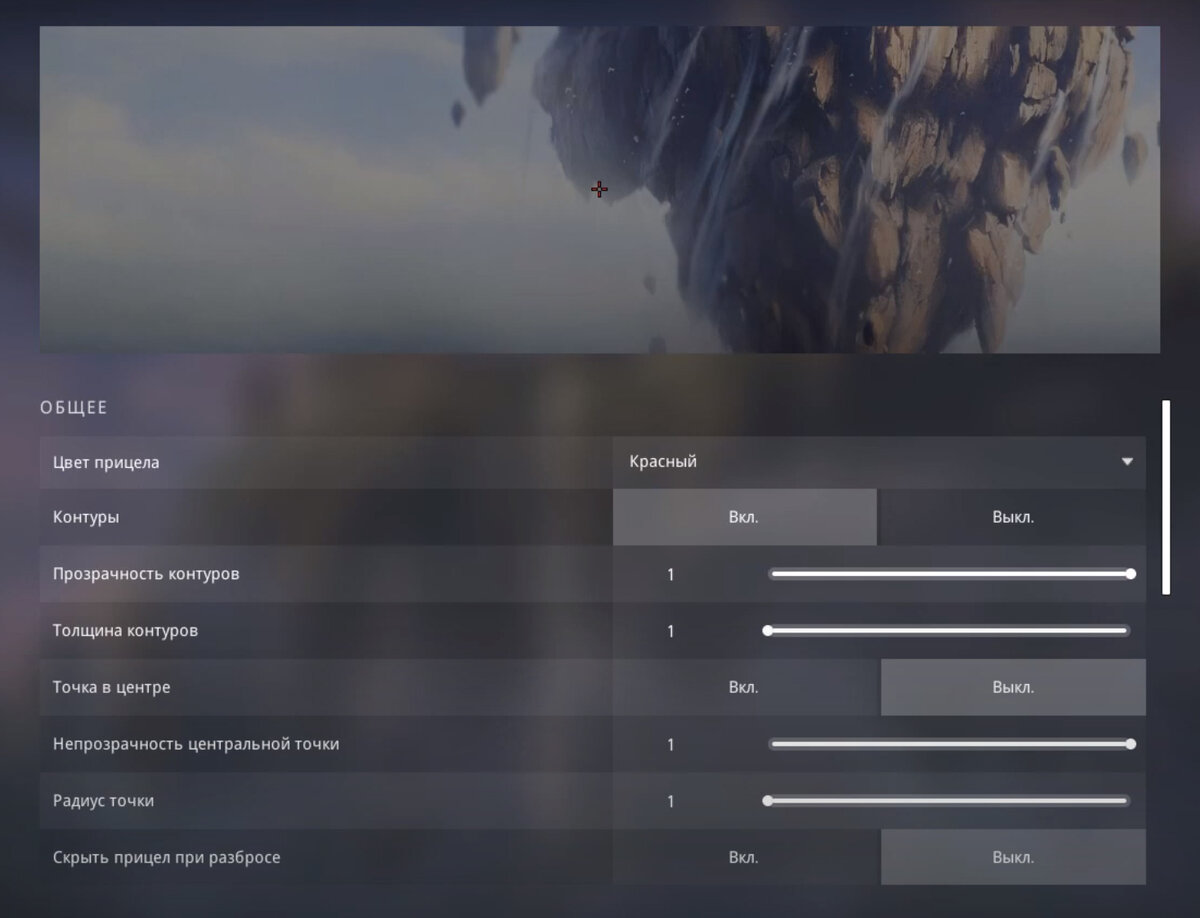Enable Скрыть прицел при разбросе Вкл.
This screenshot has width=1200, height=918.
(744, 858)
